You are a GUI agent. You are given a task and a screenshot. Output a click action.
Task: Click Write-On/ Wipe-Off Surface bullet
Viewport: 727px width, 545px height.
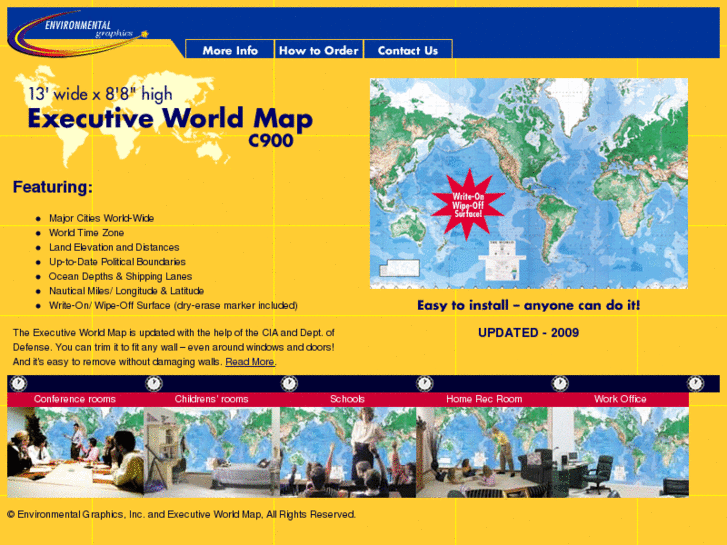[173, 306]
